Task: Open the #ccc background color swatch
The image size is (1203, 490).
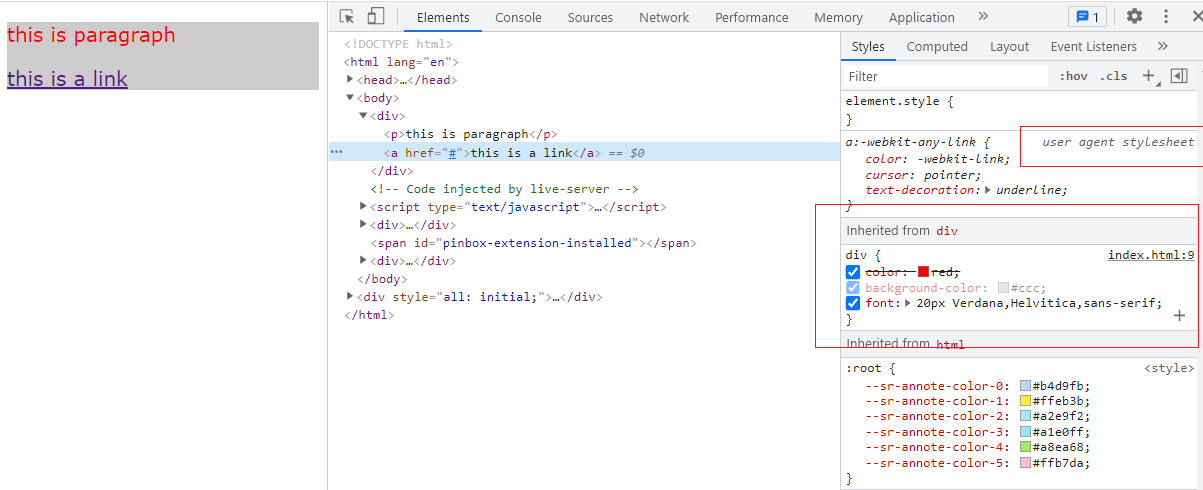Action: pyautogui.click(x=1003, y=288)
